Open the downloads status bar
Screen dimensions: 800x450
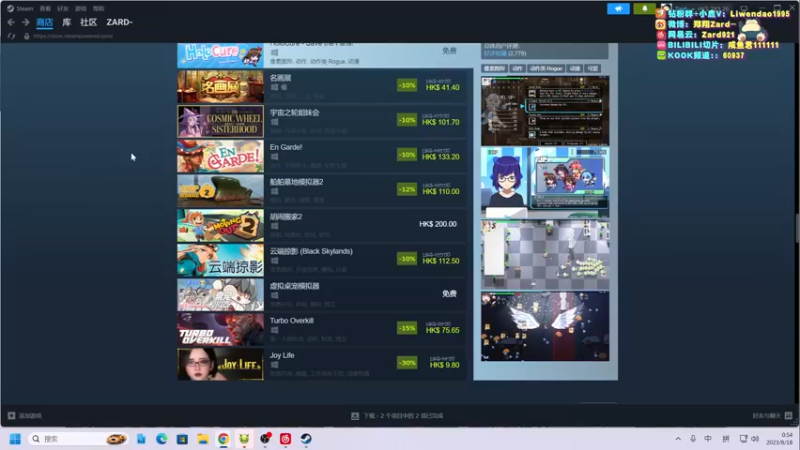397,416
